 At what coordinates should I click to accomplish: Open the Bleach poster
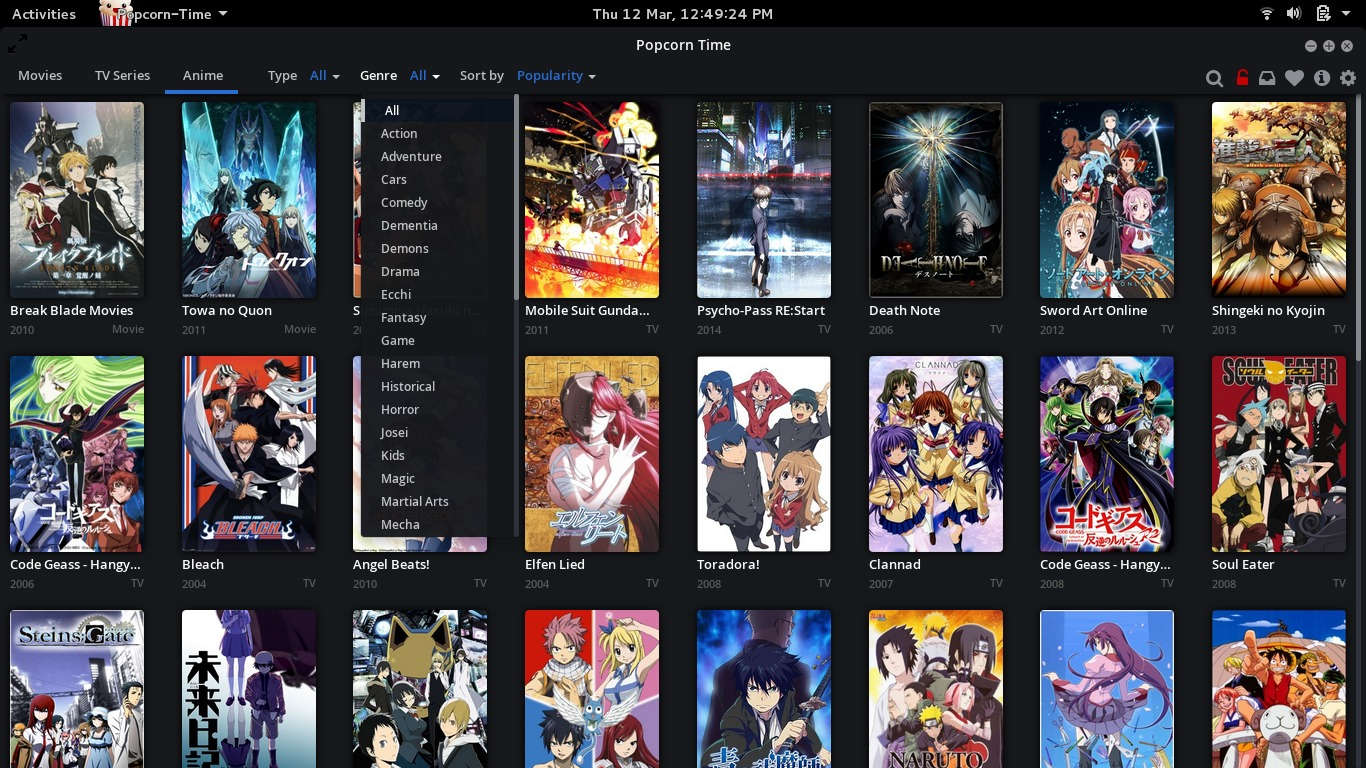point(249,454)
